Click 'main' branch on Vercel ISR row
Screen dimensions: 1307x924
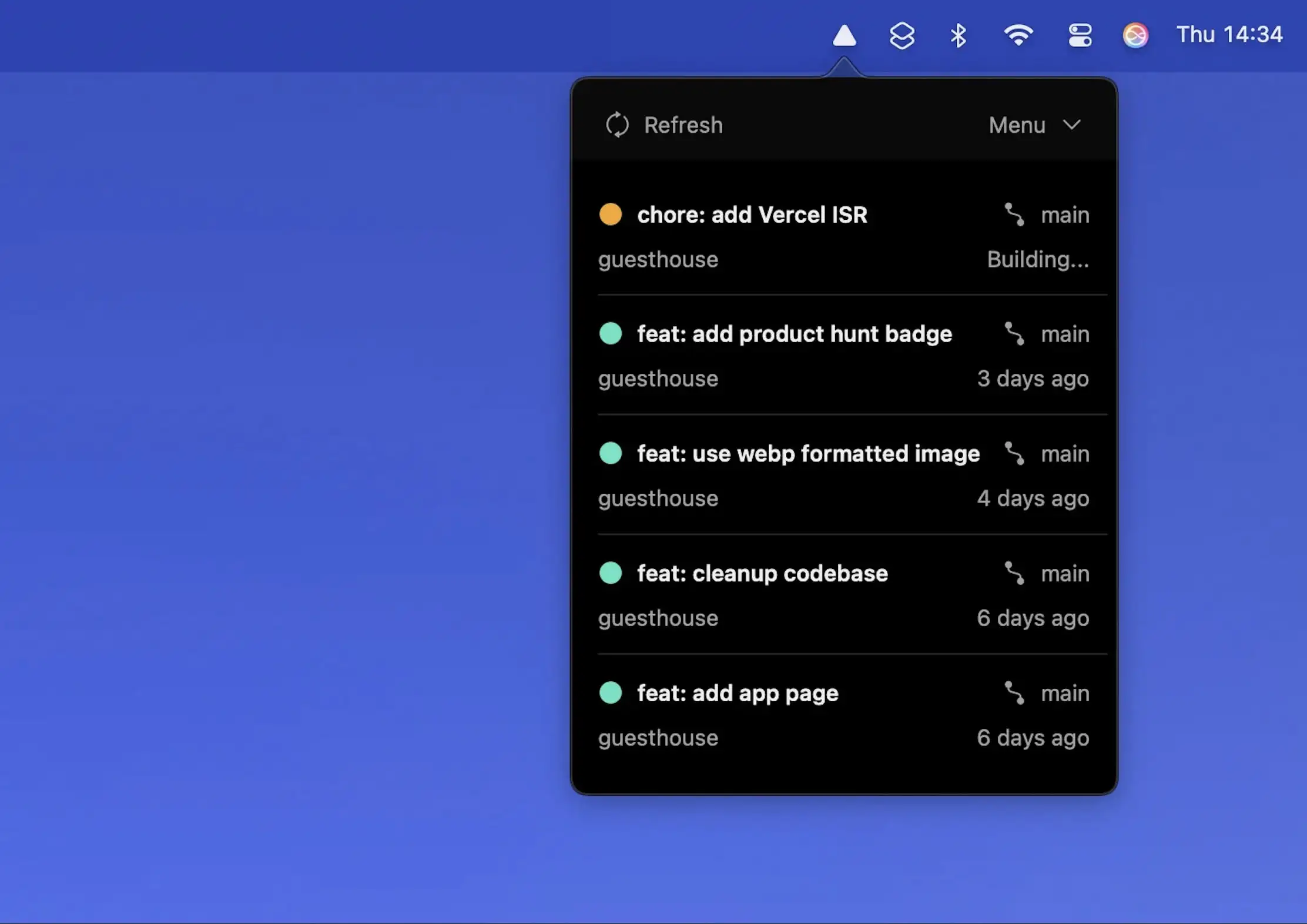pyautogui.click(x=1065, y=216)
